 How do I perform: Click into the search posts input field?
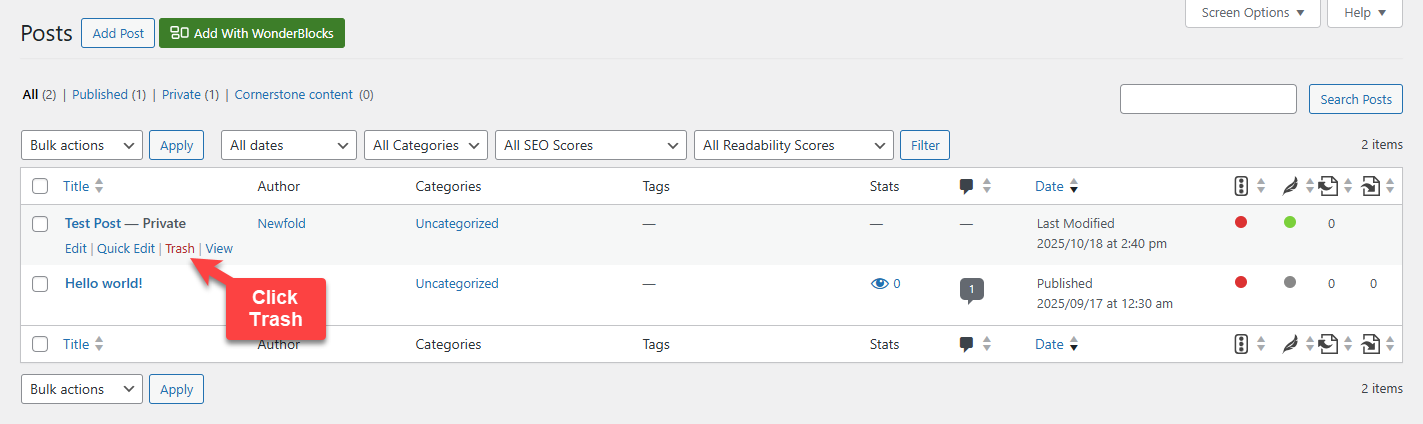coord(1208,99)
